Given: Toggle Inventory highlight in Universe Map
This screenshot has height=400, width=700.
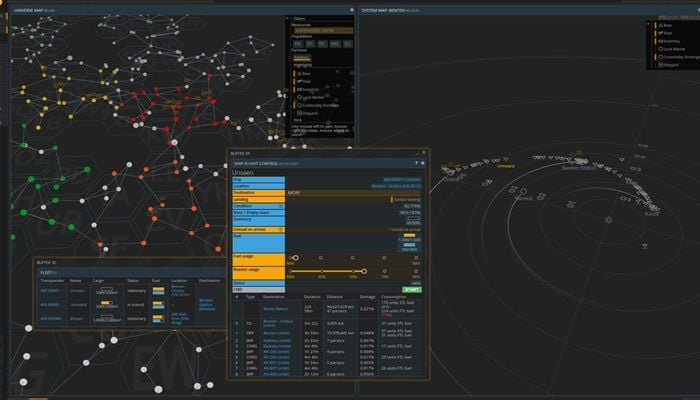Looking at the screenshot, I should (x=308, y=89).
